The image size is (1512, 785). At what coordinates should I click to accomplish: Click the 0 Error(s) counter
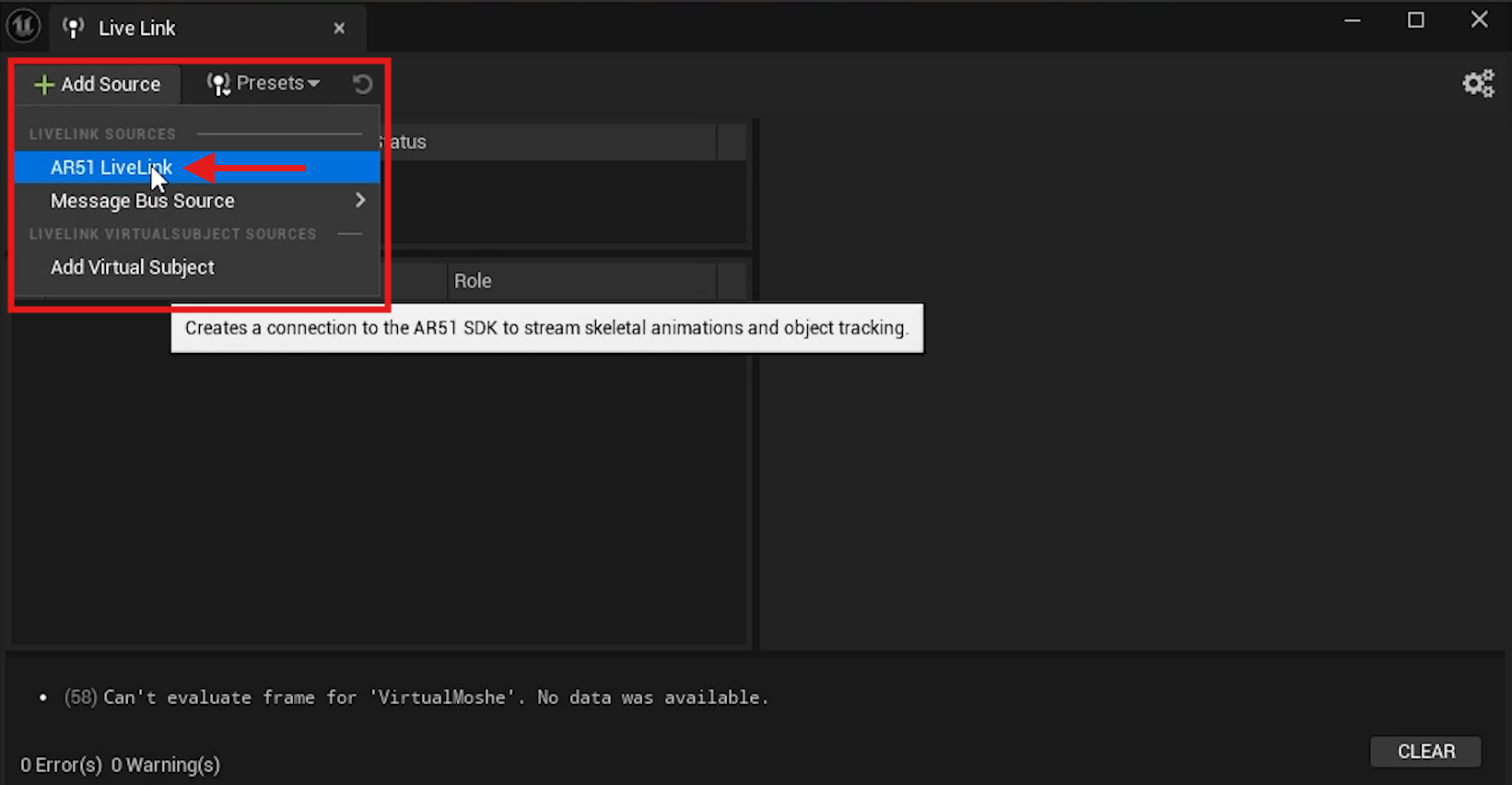click(x=61, y=765)
